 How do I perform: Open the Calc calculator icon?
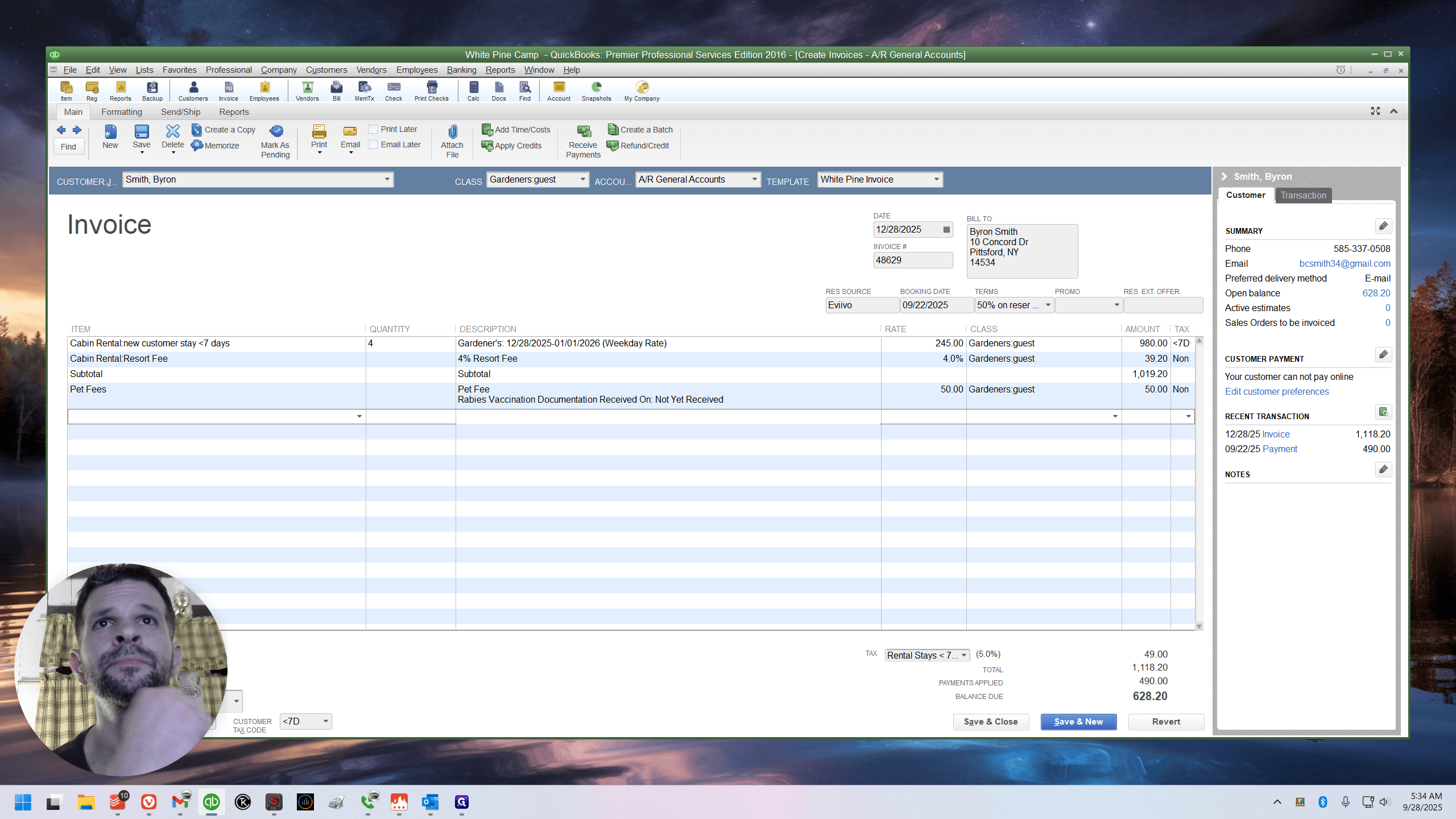coord(473,90)
